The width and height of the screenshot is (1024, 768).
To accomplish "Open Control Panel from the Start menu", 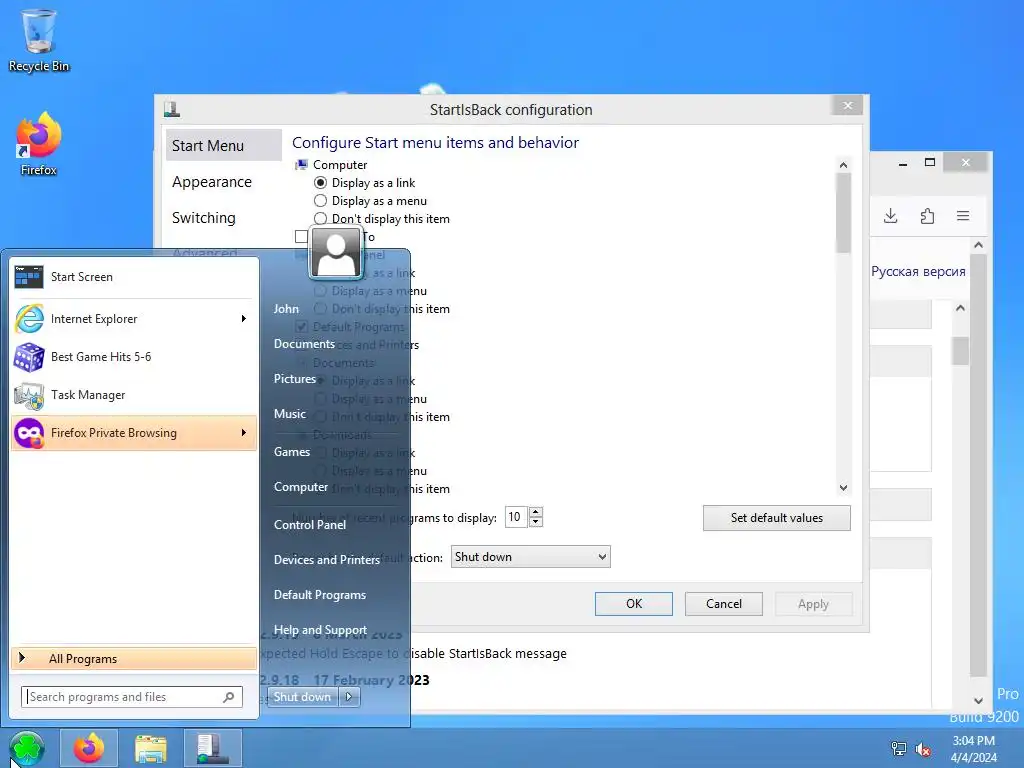I will pyautogui.click(x=310, y=525).
